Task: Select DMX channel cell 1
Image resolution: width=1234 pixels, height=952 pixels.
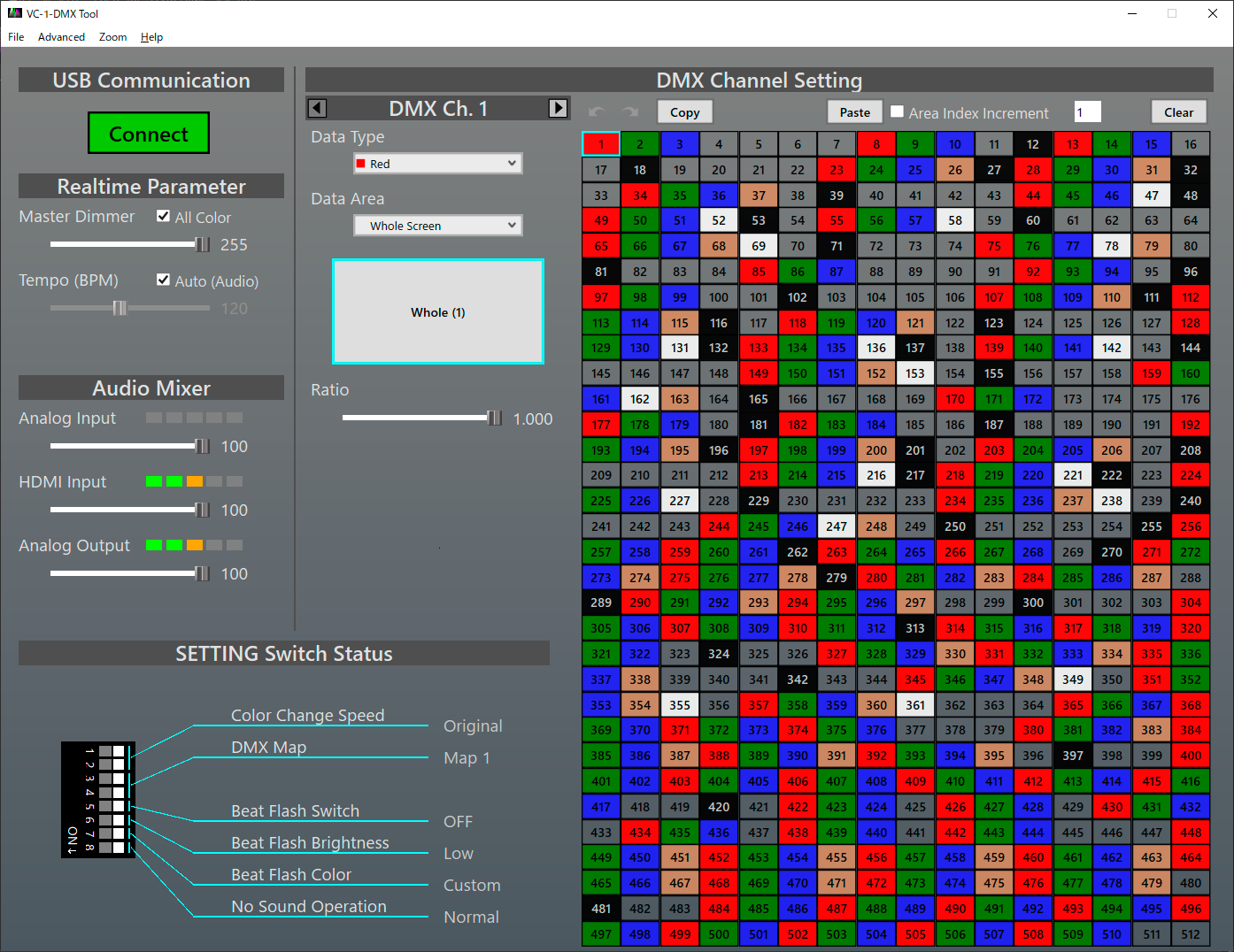Action: [x=601, y=144]
